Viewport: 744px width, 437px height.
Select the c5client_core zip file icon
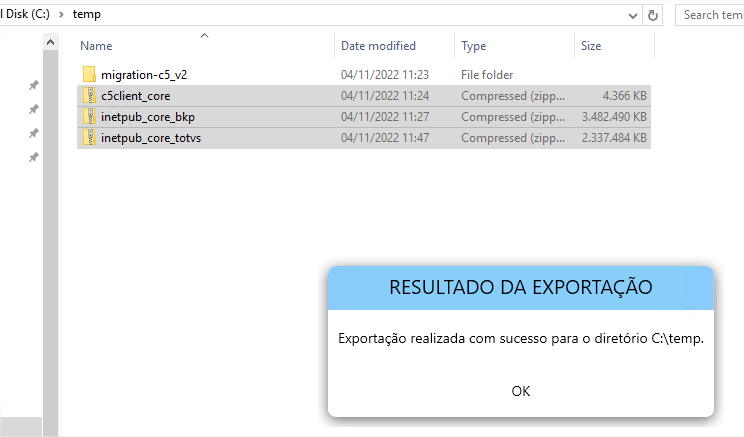click(89, 95)
